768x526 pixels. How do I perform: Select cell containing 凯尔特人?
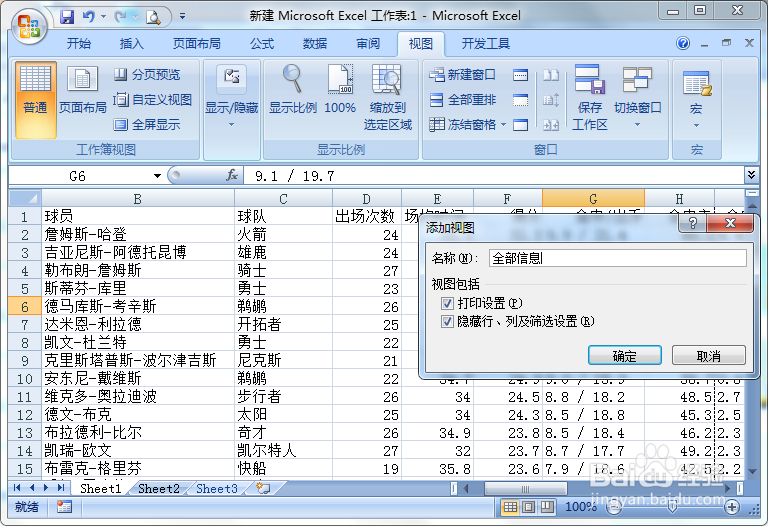pos(283,451)
